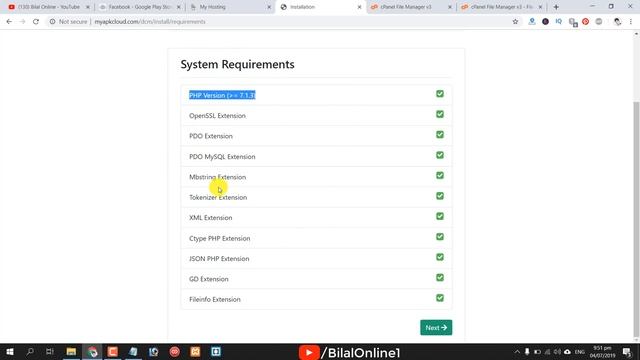Click the PDO MySQL Extension label
This screenshot has width=640, height=360.
pyautogui.click(x=222, y=156)
